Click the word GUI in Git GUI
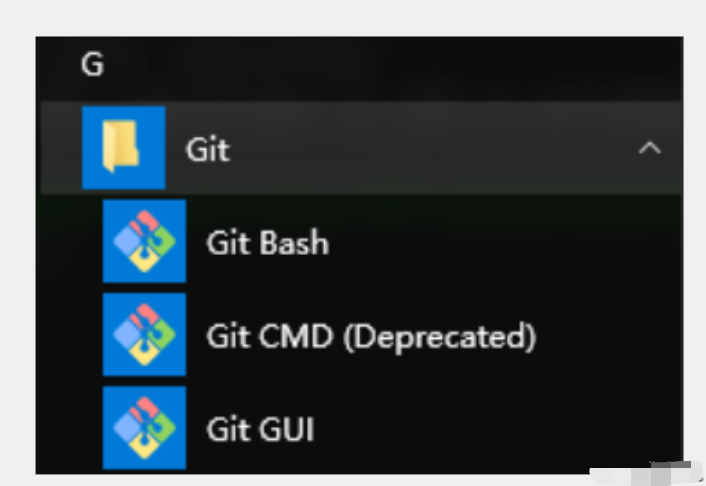The width and height of the screenshot is (706, 486). click(285, 429)
